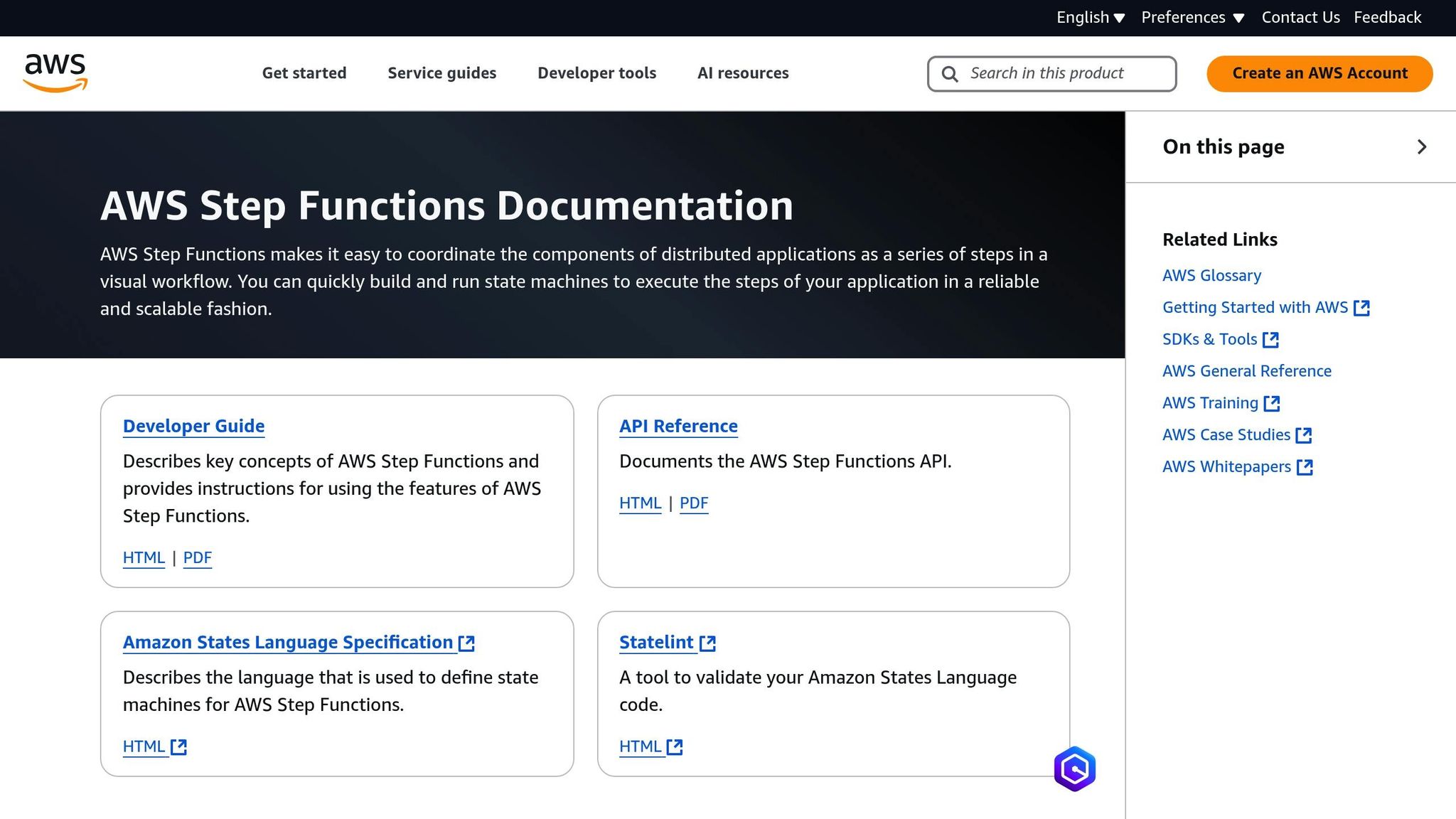Click the external link icon beside AWS Training
The height and width of the screenshot is (819, 1456).
tap(1272, 402)
